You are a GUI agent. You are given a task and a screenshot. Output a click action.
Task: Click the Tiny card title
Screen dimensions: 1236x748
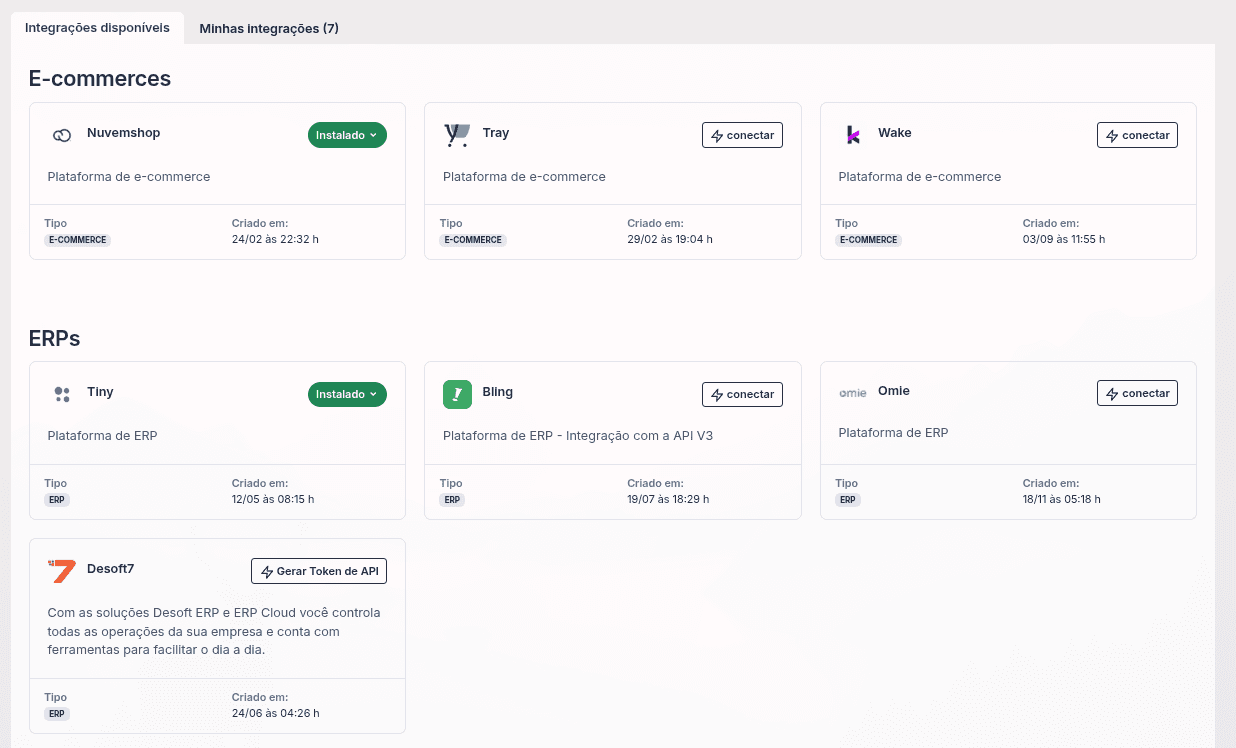[x=100, y=392]
